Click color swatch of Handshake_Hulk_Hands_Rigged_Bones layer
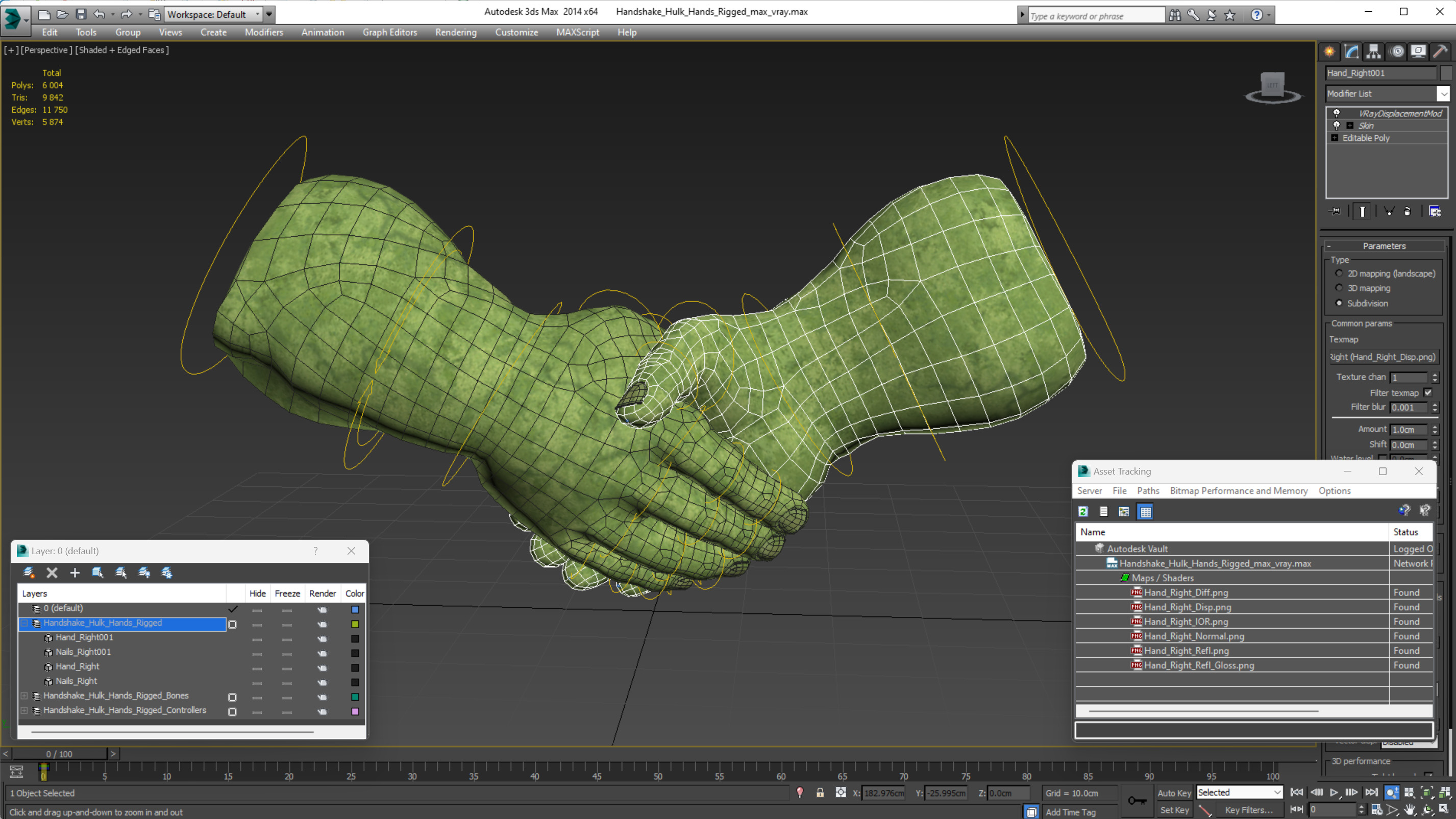 pyautogui.click(x=355, y=697)
